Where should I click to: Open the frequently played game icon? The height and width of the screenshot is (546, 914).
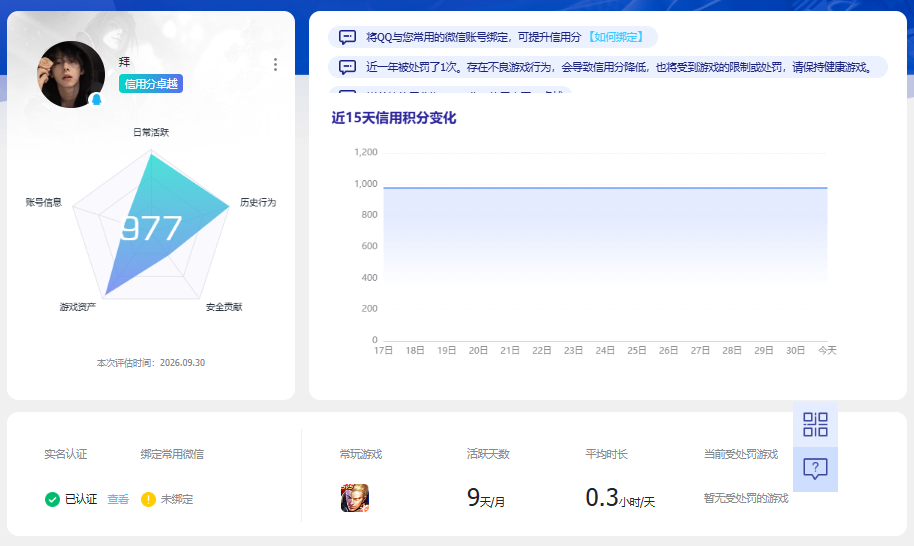(355, 498)
